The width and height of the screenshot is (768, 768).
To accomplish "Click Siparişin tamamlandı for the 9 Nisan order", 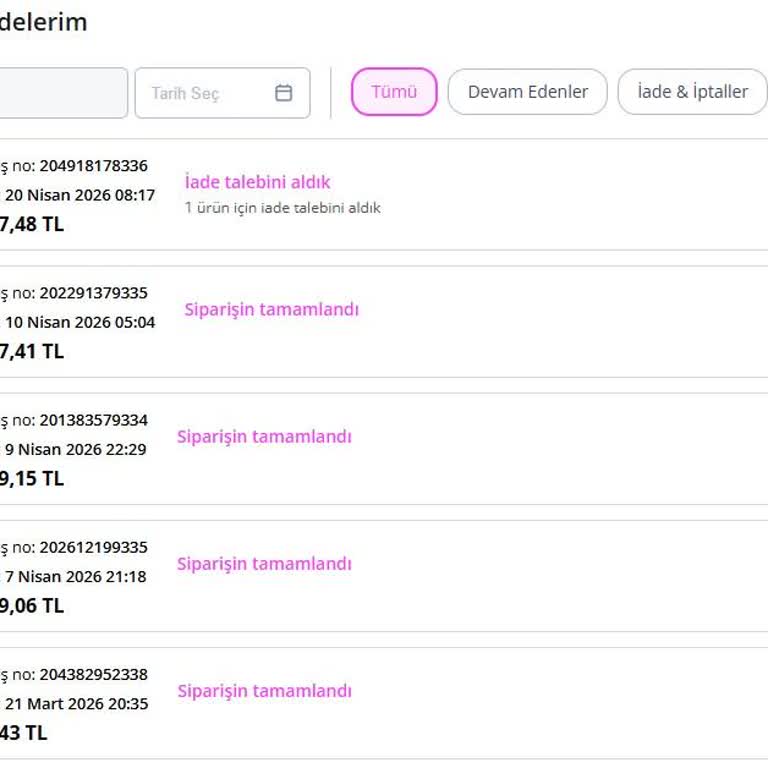I will [264, 436].
